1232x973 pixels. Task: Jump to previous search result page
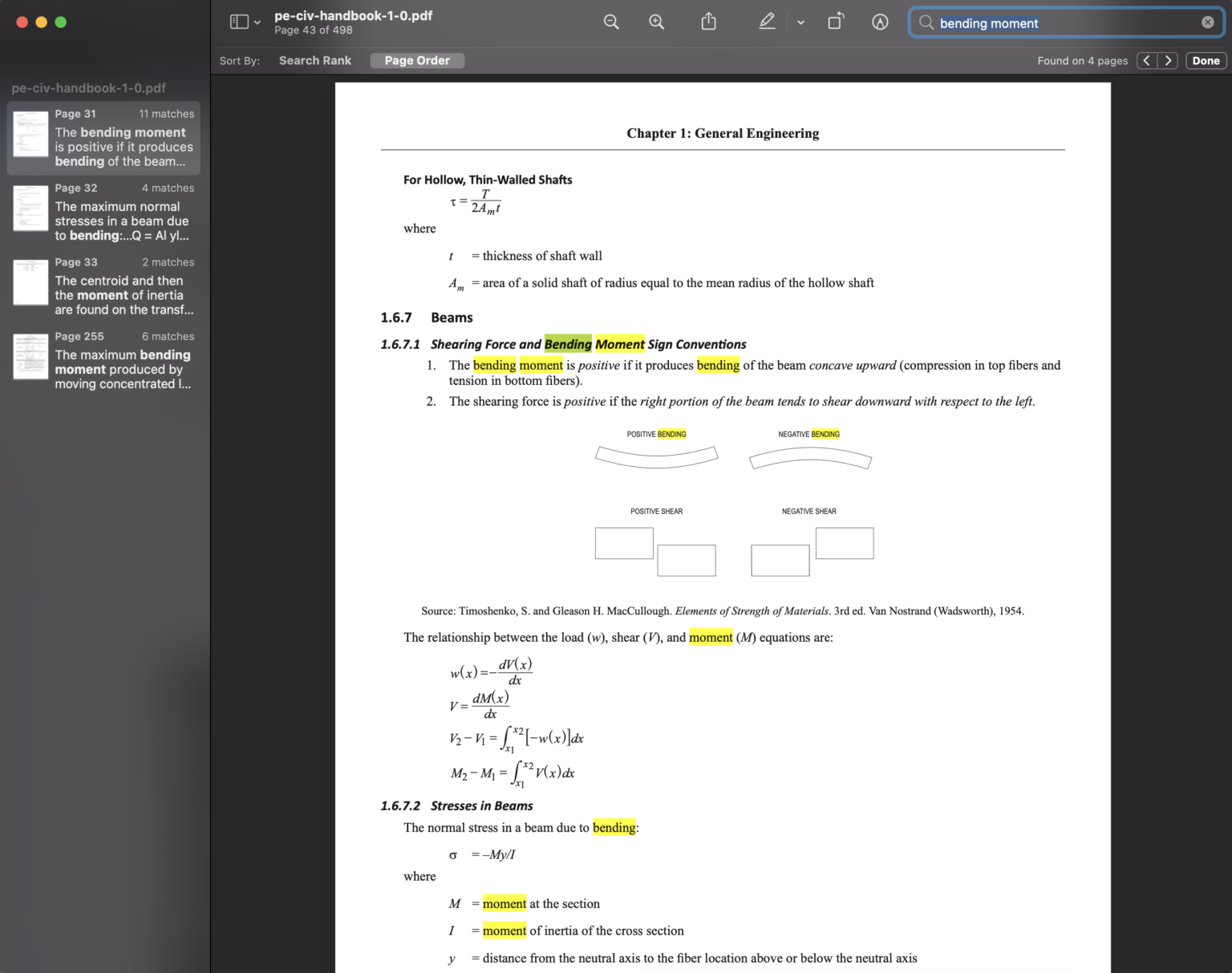(x=1146, y=60)
